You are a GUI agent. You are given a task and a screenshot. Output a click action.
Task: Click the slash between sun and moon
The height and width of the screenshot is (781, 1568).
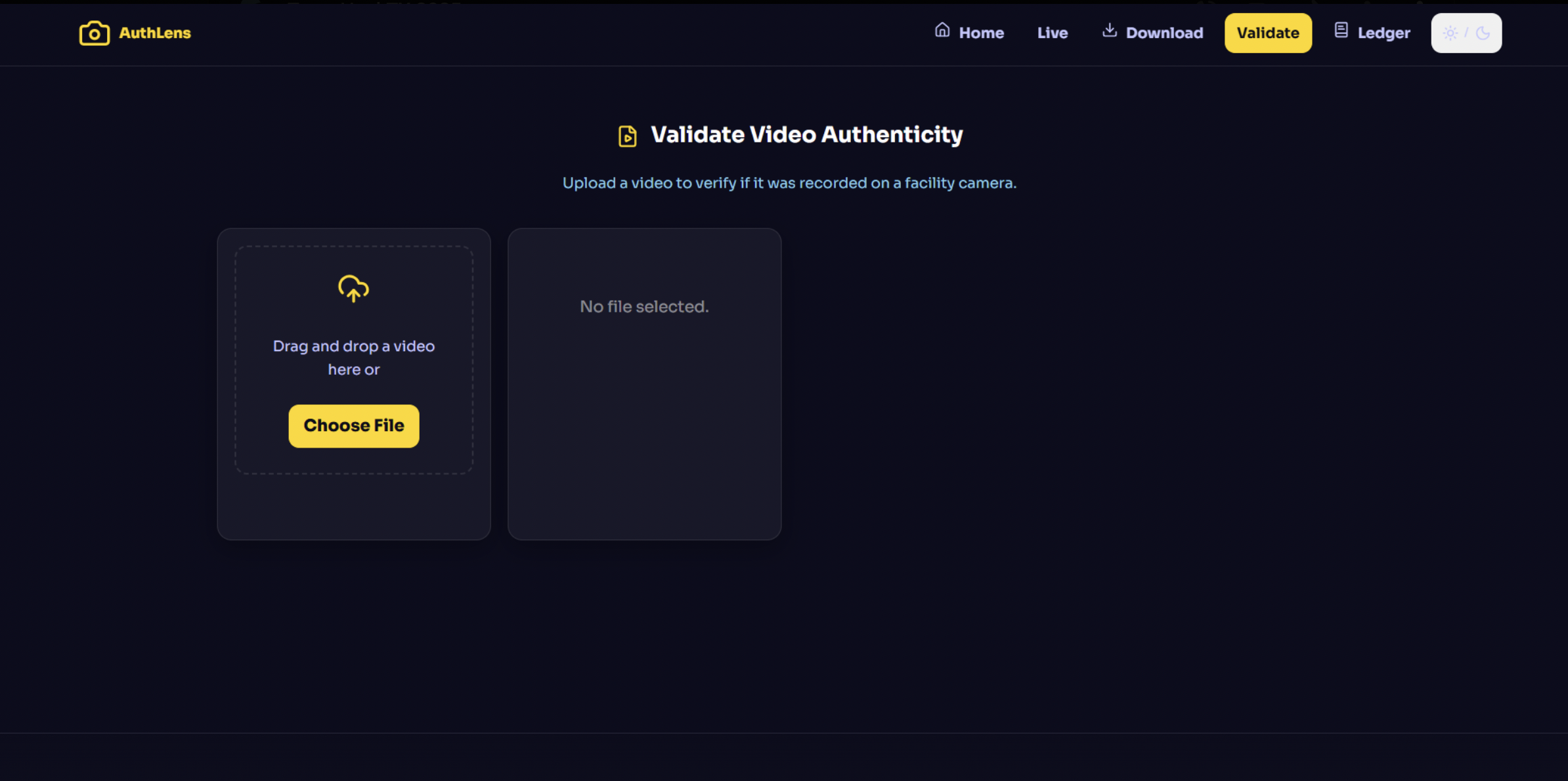pyautogui.click(x=1466, y=33)
